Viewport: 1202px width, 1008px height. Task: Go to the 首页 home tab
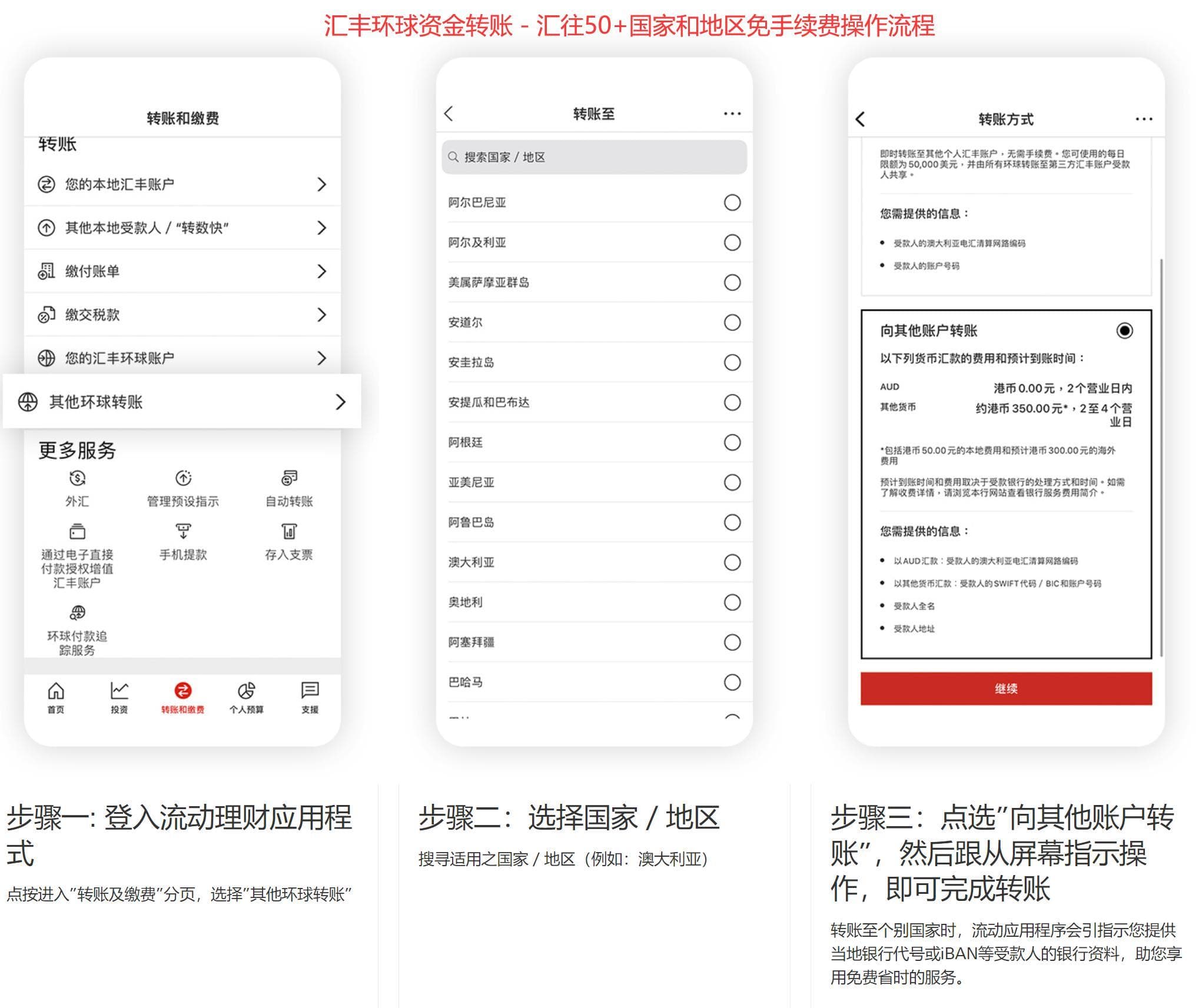[56, 698]
